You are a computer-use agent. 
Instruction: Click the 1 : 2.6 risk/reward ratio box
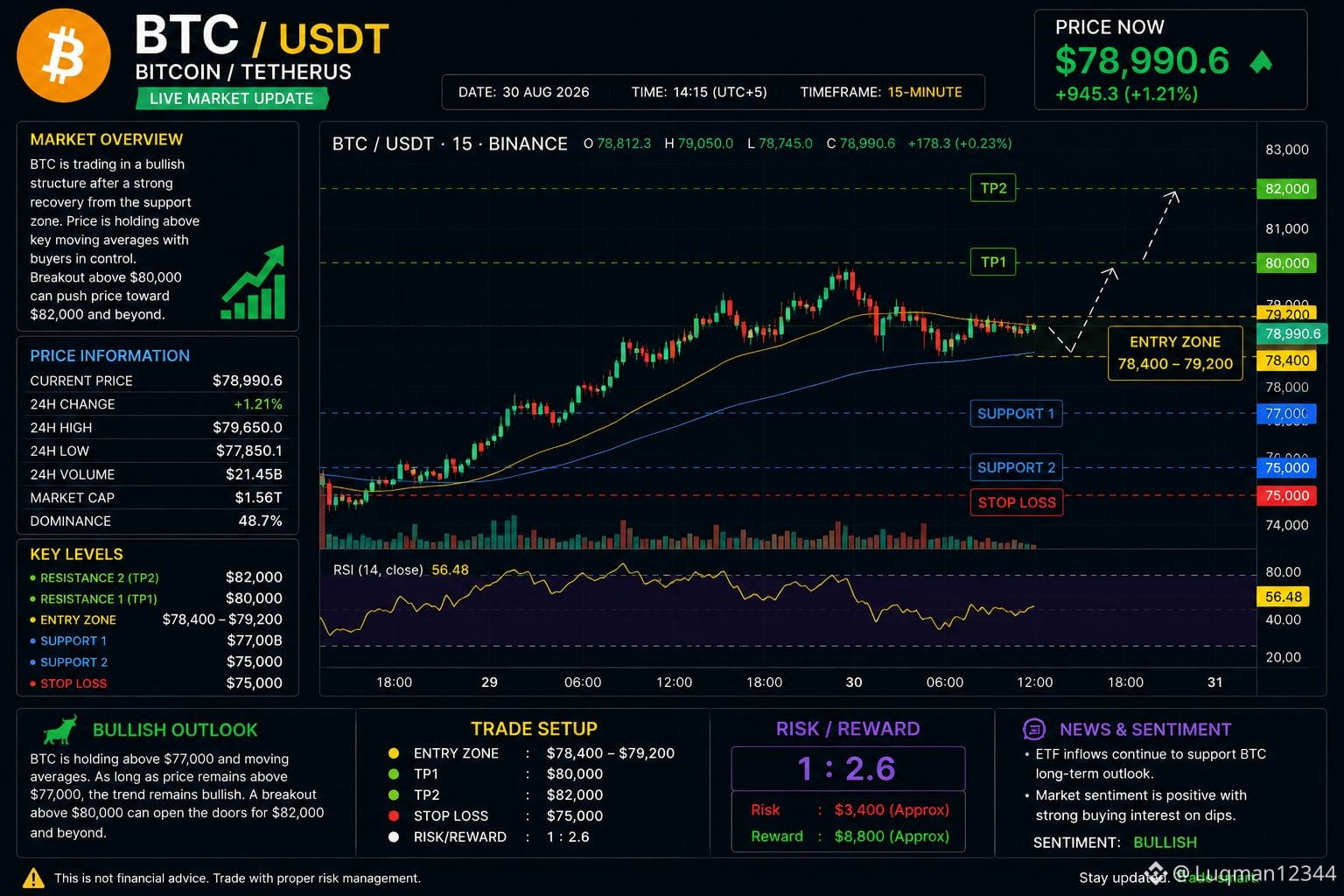848,768
